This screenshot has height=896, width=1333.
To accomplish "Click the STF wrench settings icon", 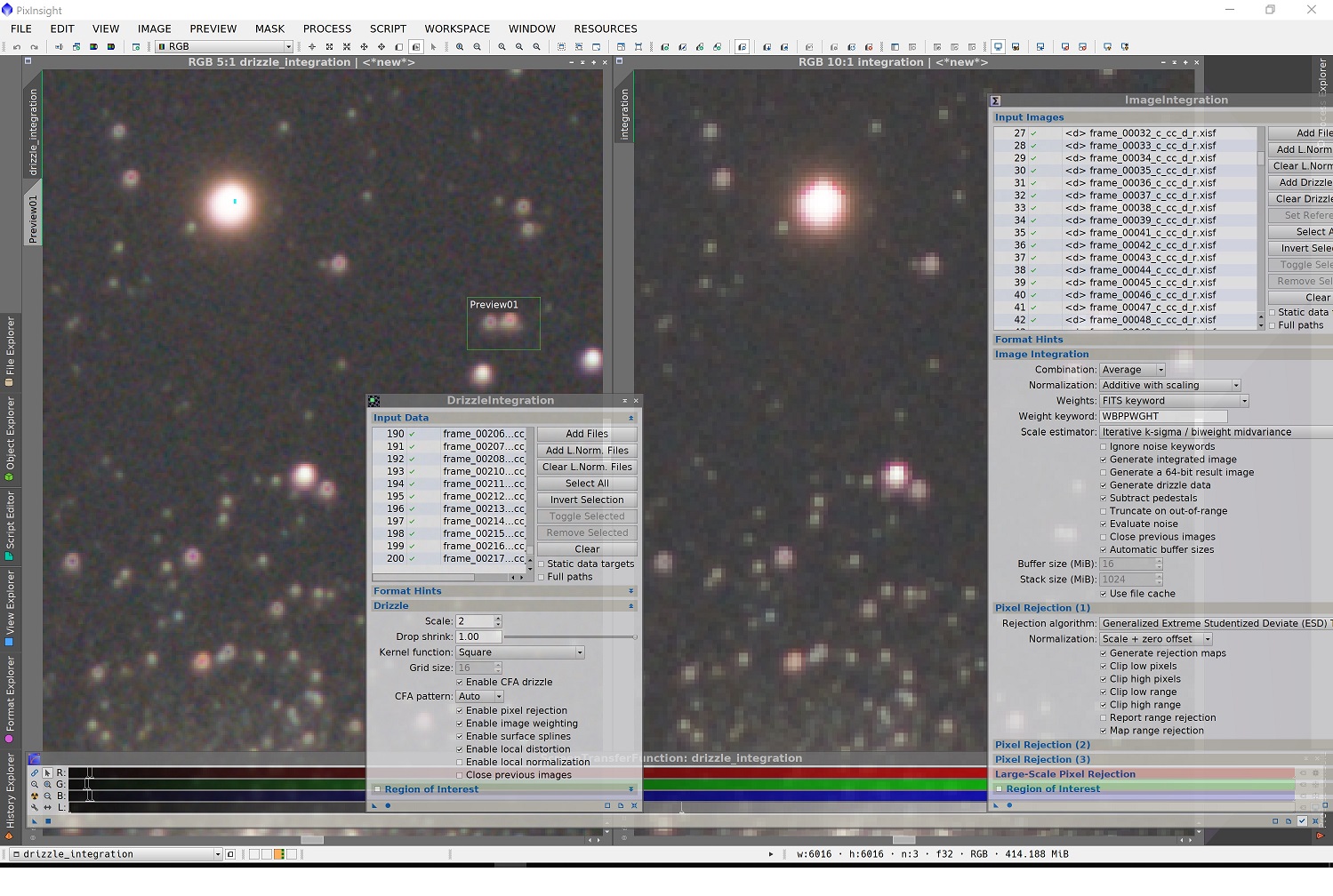I will coord(35,808).
